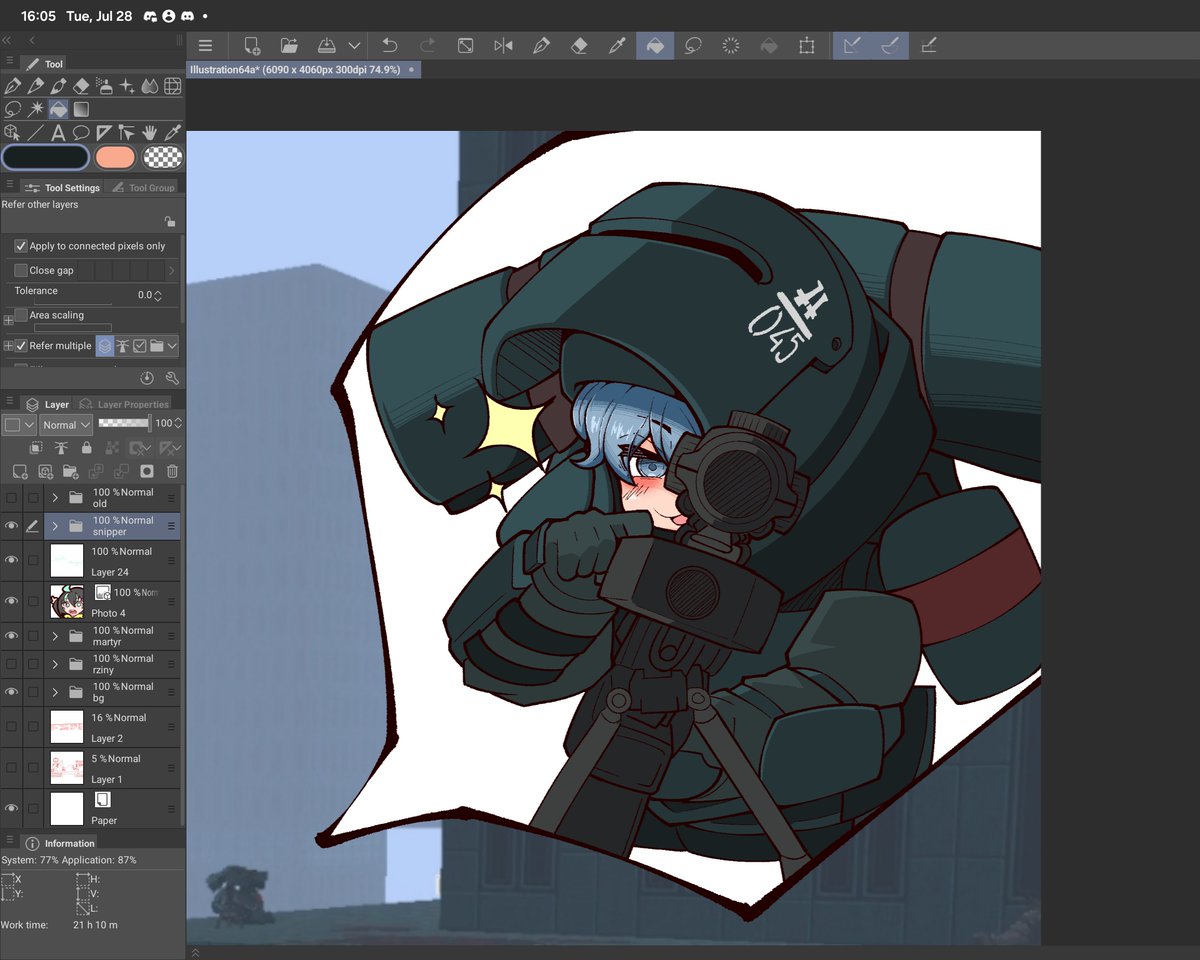The width and height of the screenshot is (1200, 960).
Task: Click the Delete layer trash icon
Action: 172,471
